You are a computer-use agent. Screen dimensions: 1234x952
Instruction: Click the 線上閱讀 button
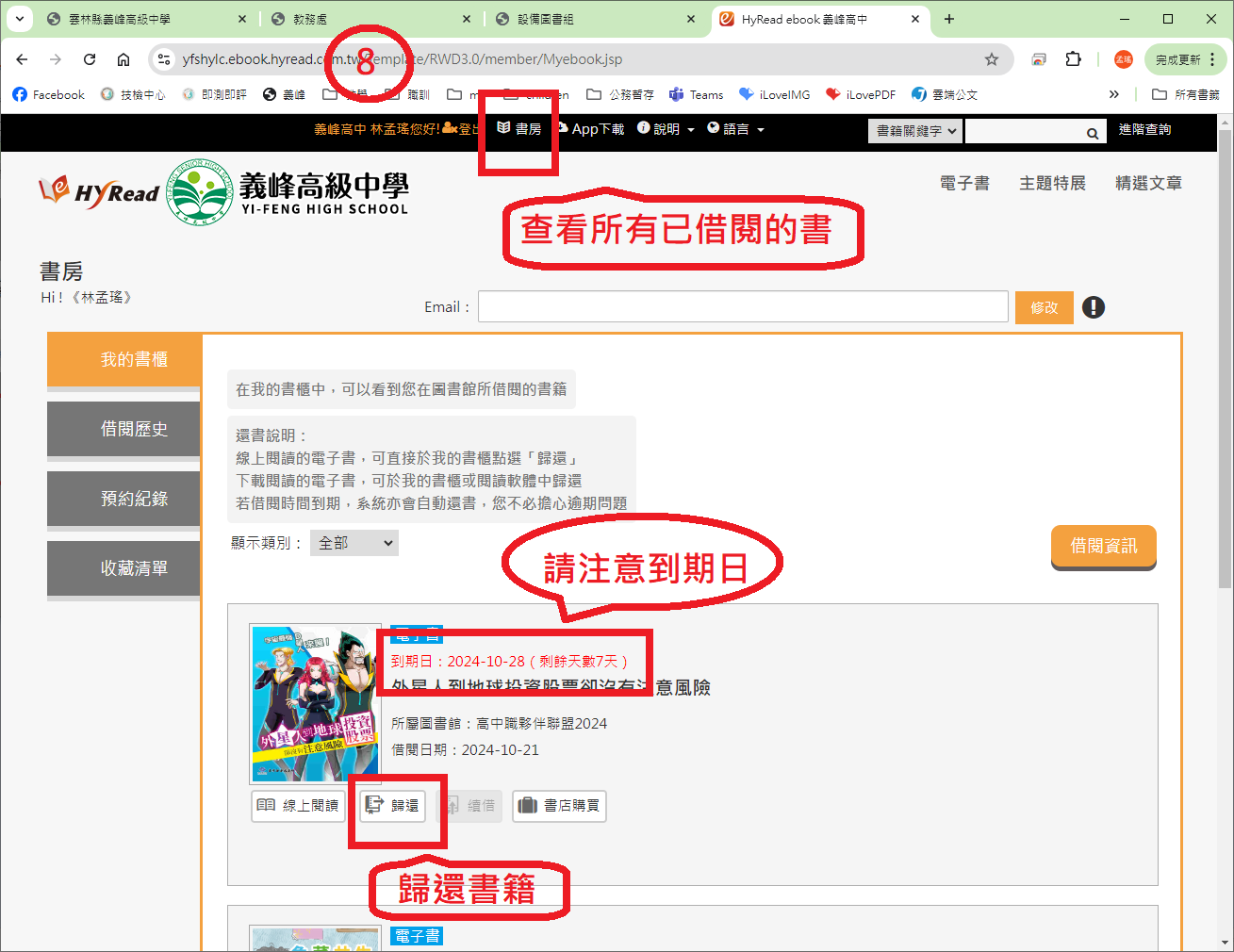pyautogui.click(x=298, y=806)
